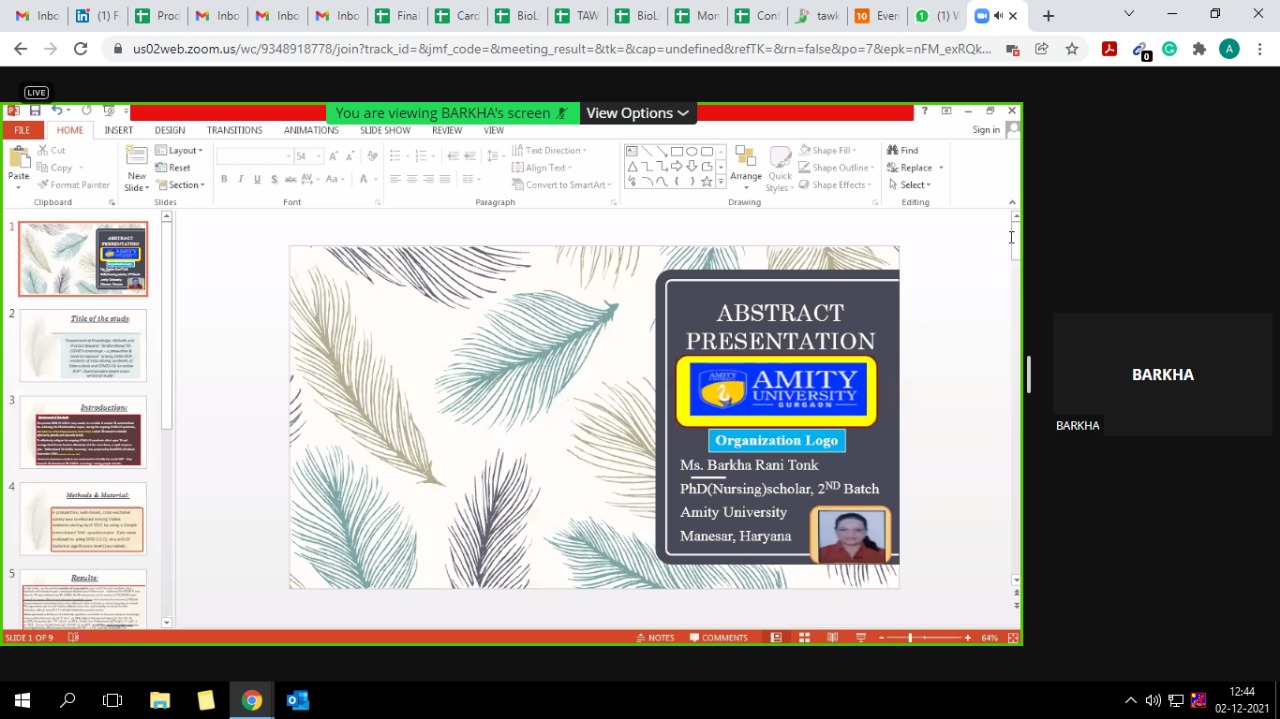Select the Text Box shape in gallery
The height and width of the screenshot is (719, 1280).
point(632,152)
